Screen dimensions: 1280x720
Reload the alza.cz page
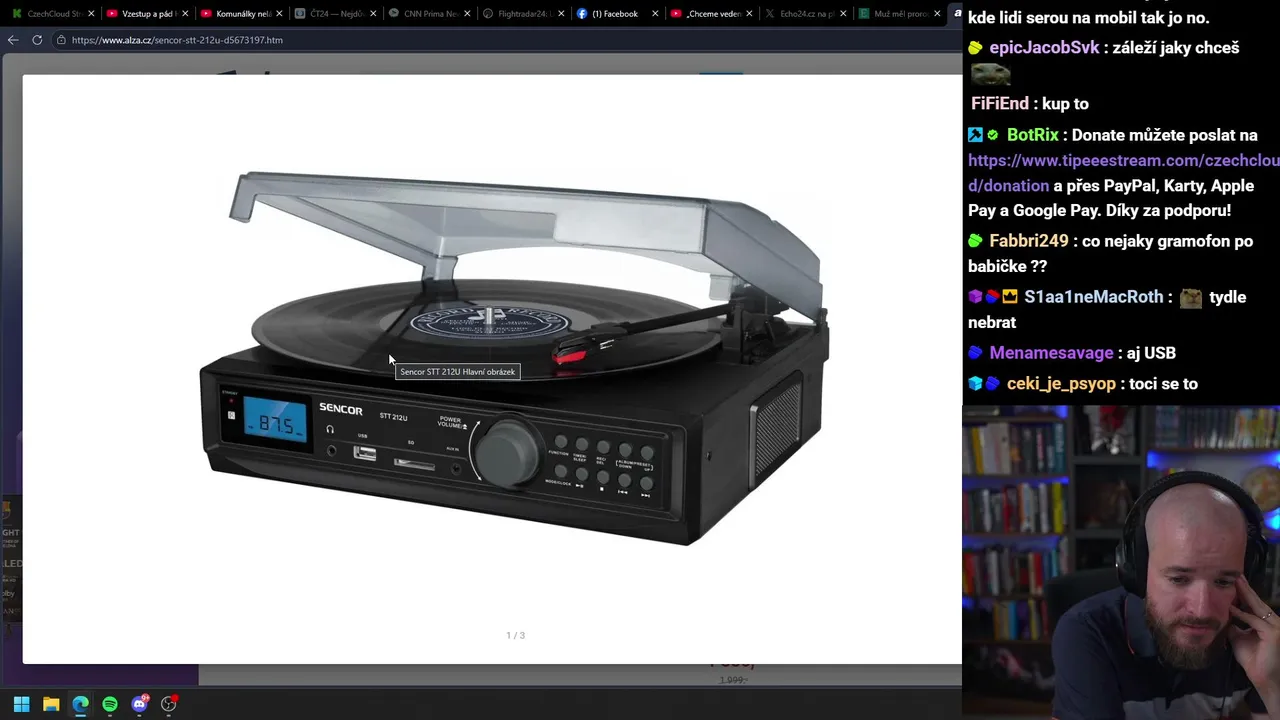click(37, 40)
